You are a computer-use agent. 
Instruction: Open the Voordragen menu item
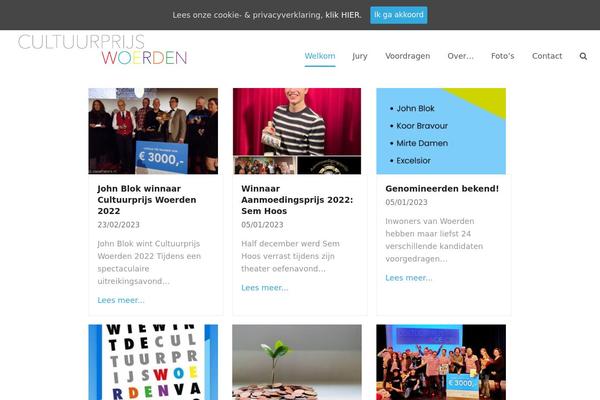[x=408, y=56]
